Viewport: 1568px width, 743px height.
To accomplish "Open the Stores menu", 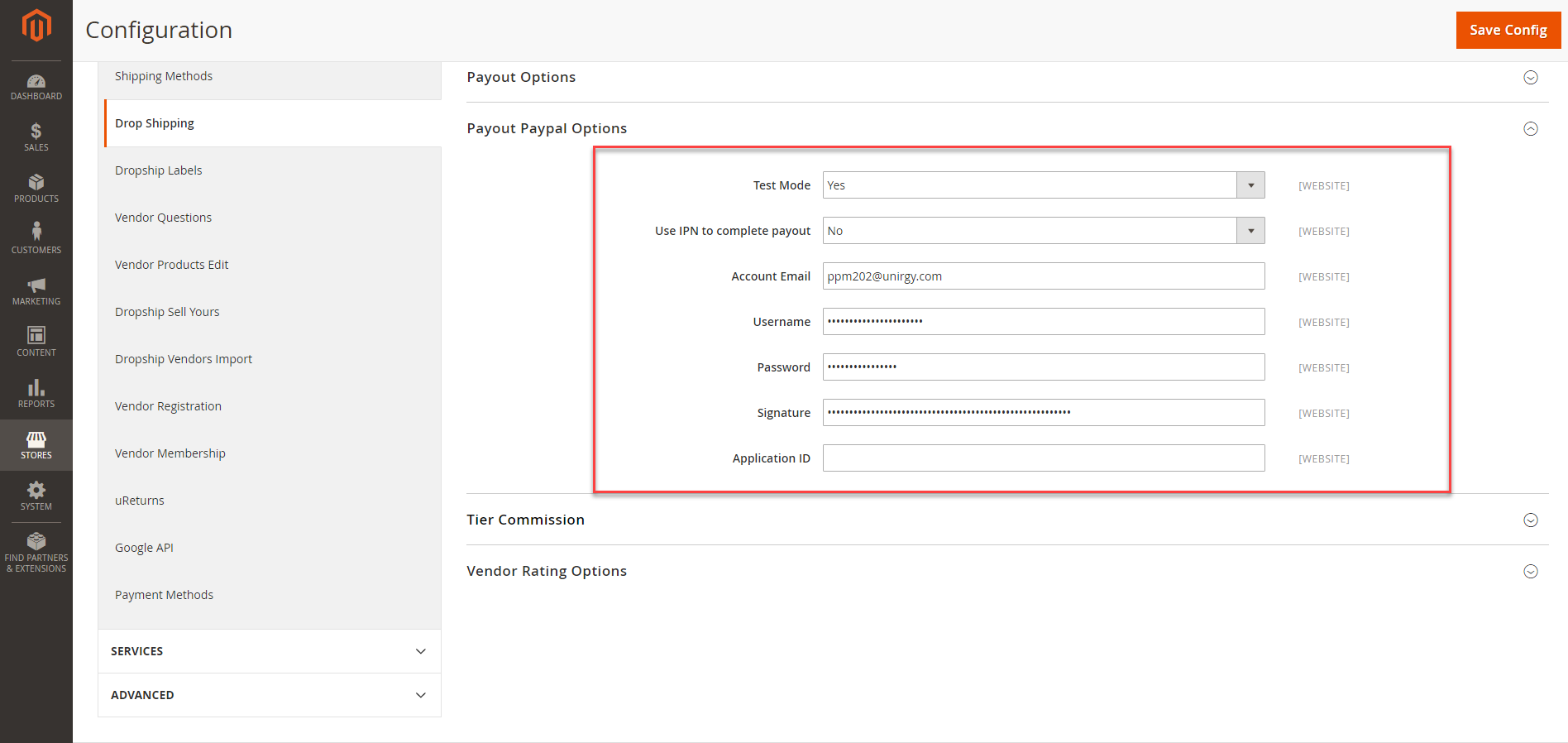I will pyautogui.click(x=36, y=445).
